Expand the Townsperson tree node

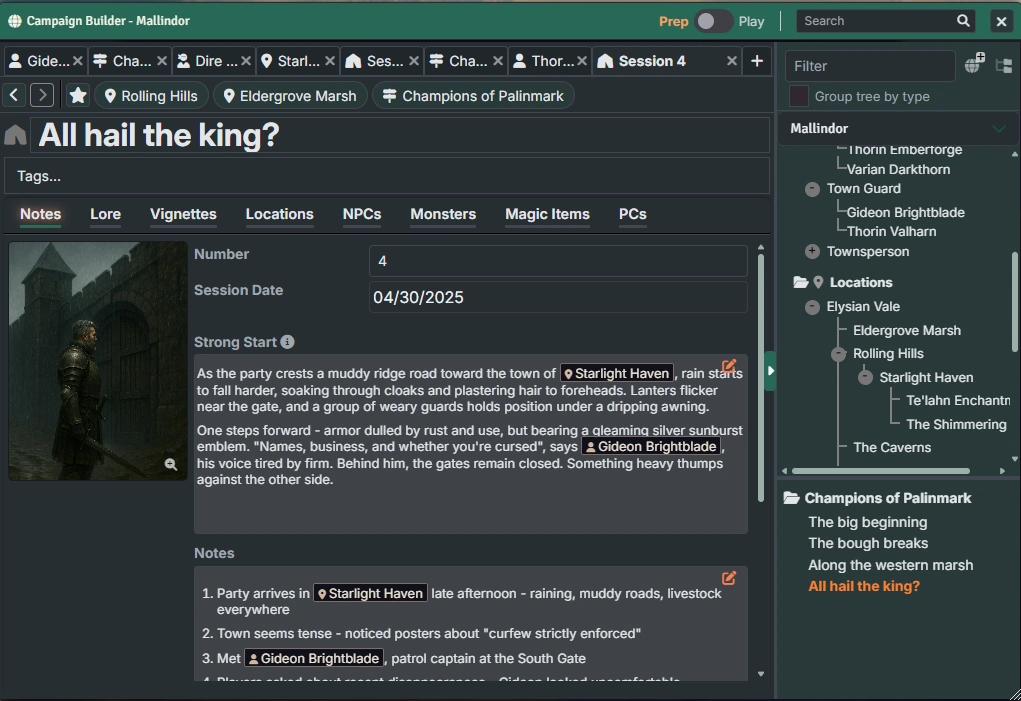point(812,252)
